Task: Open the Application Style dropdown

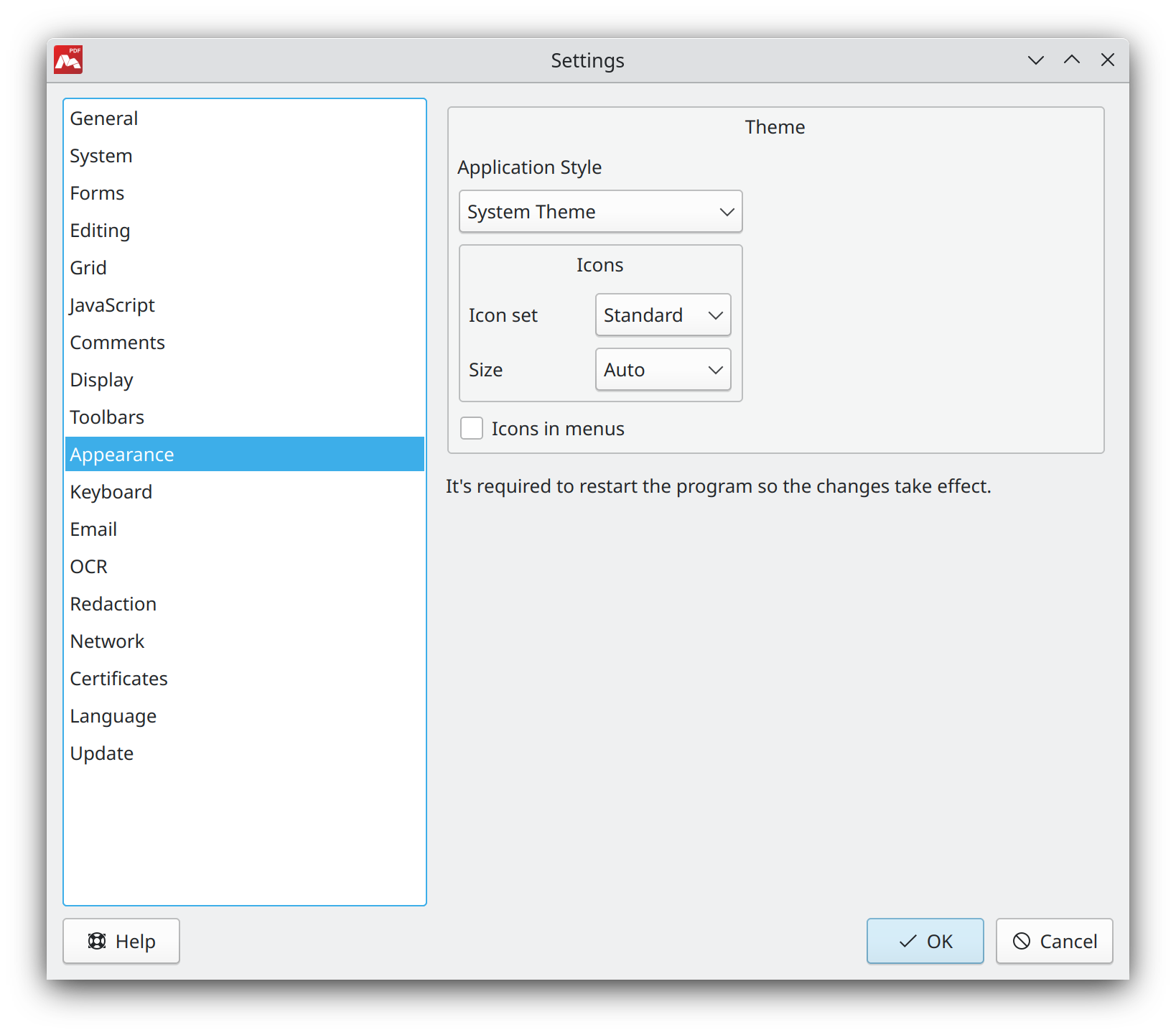Action: 600,211
